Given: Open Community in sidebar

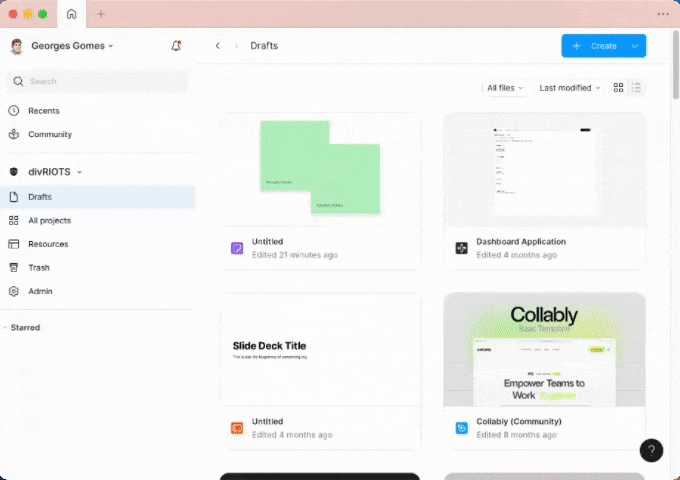Looking at the screenshot, I should (50, 134).
